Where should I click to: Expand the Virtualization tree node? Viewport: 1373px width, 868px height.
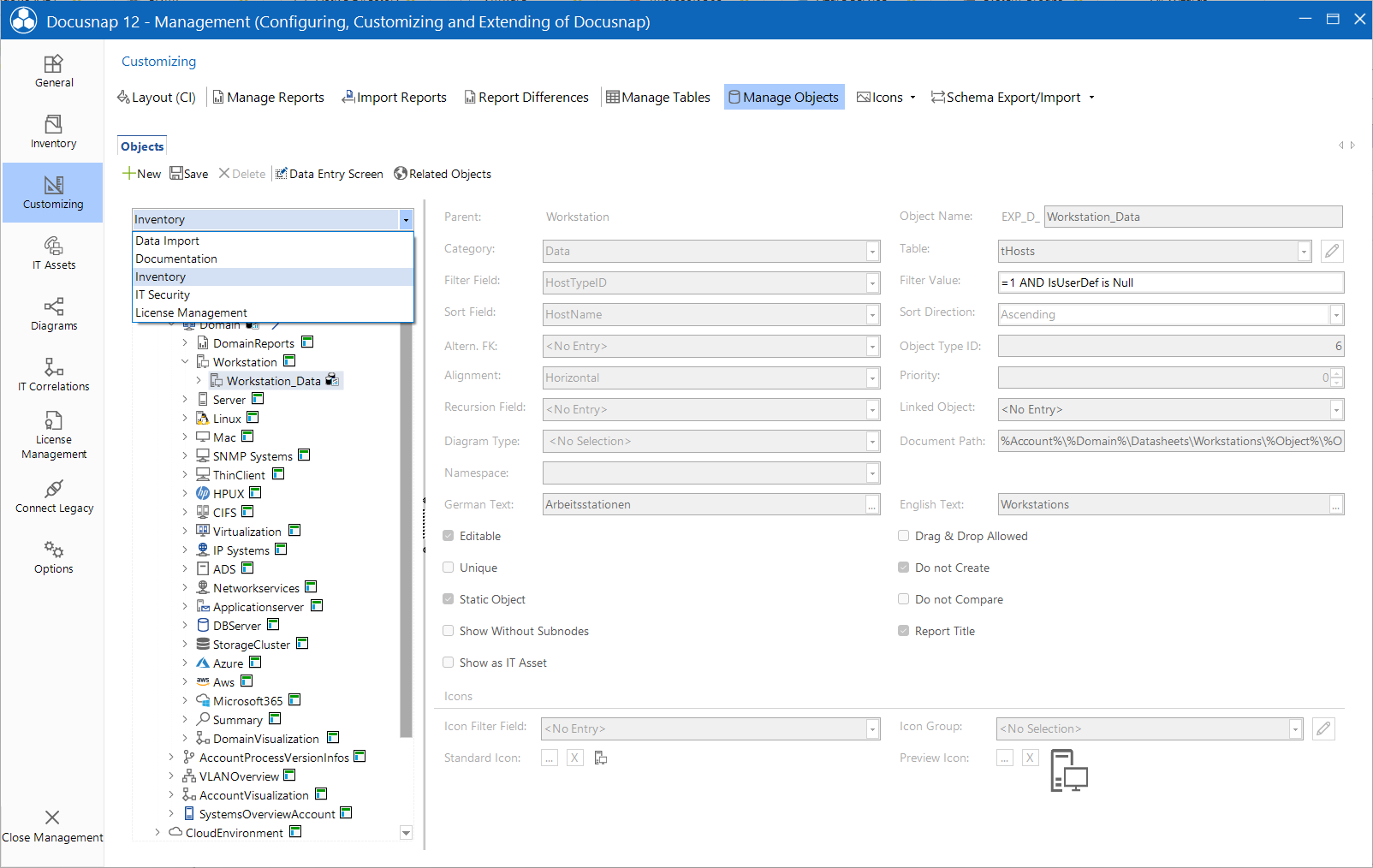pos(185,532)
